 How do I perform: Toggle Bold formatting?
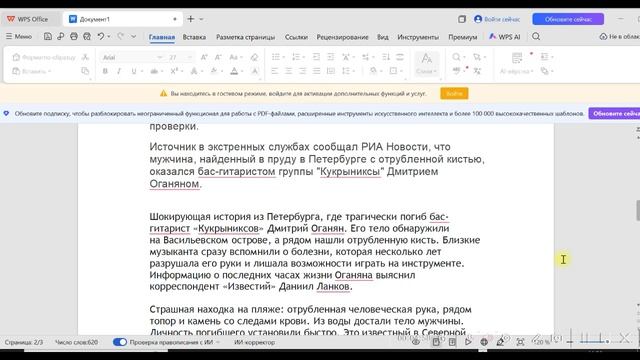[105, 71]
